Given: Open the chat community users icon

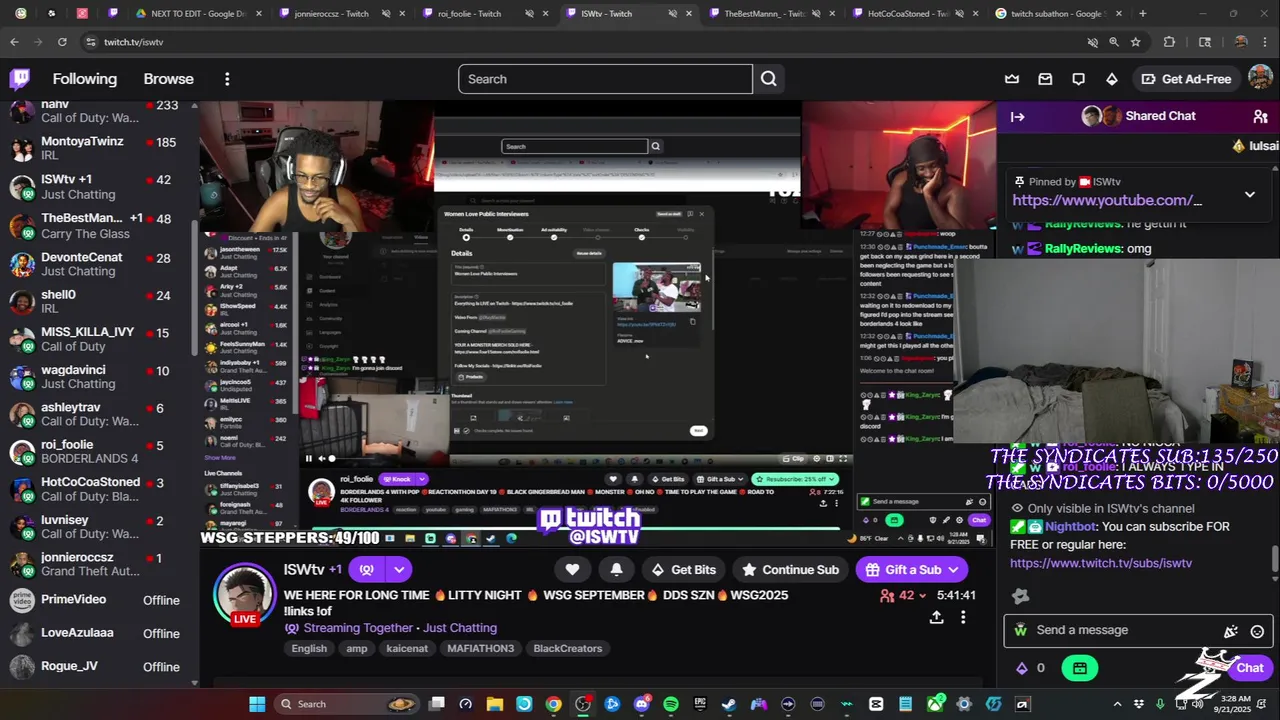Looking at the screenshot, I should tap(1260, 117).
